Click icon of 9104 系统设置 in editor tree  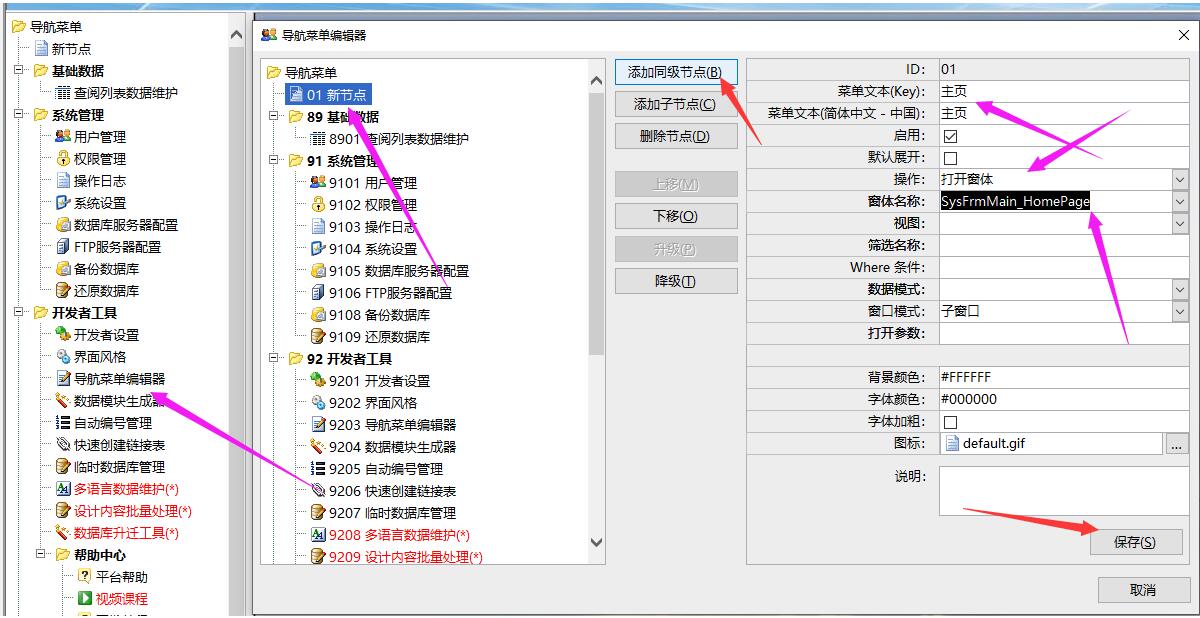tap(318, 249)
